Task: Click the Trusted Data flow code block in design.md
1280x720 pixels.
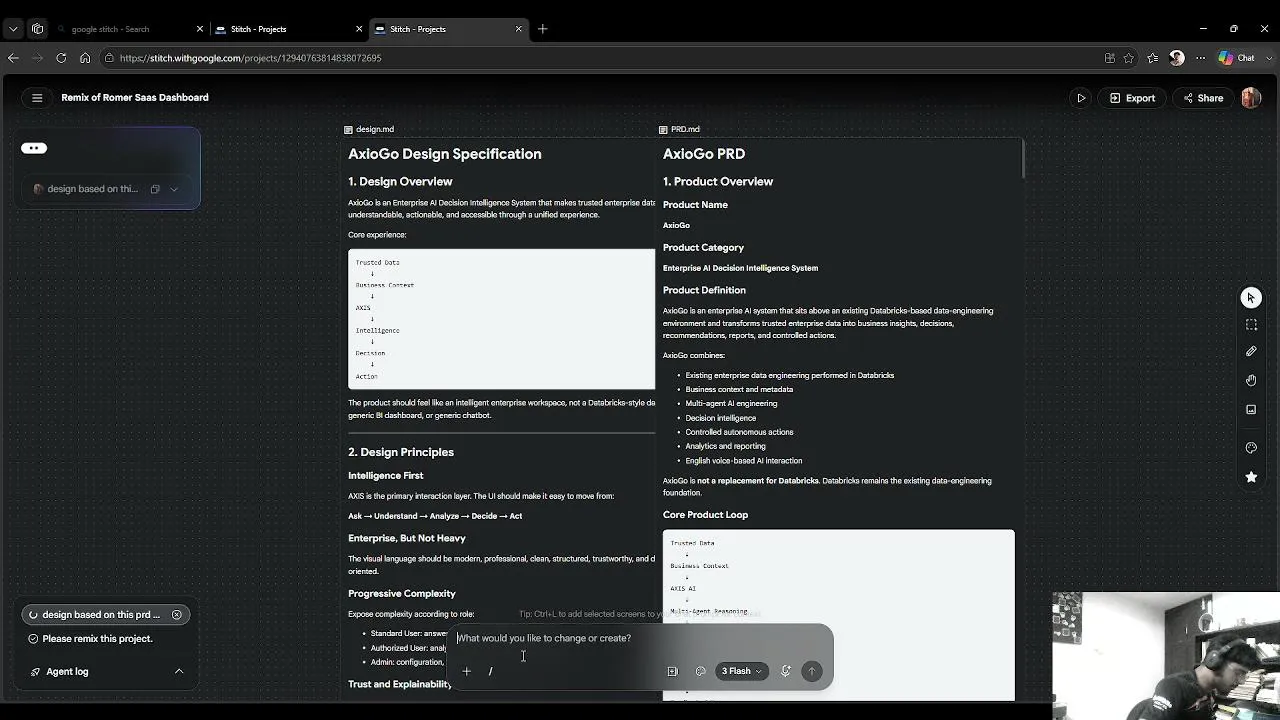Action: tap(502, 319)
